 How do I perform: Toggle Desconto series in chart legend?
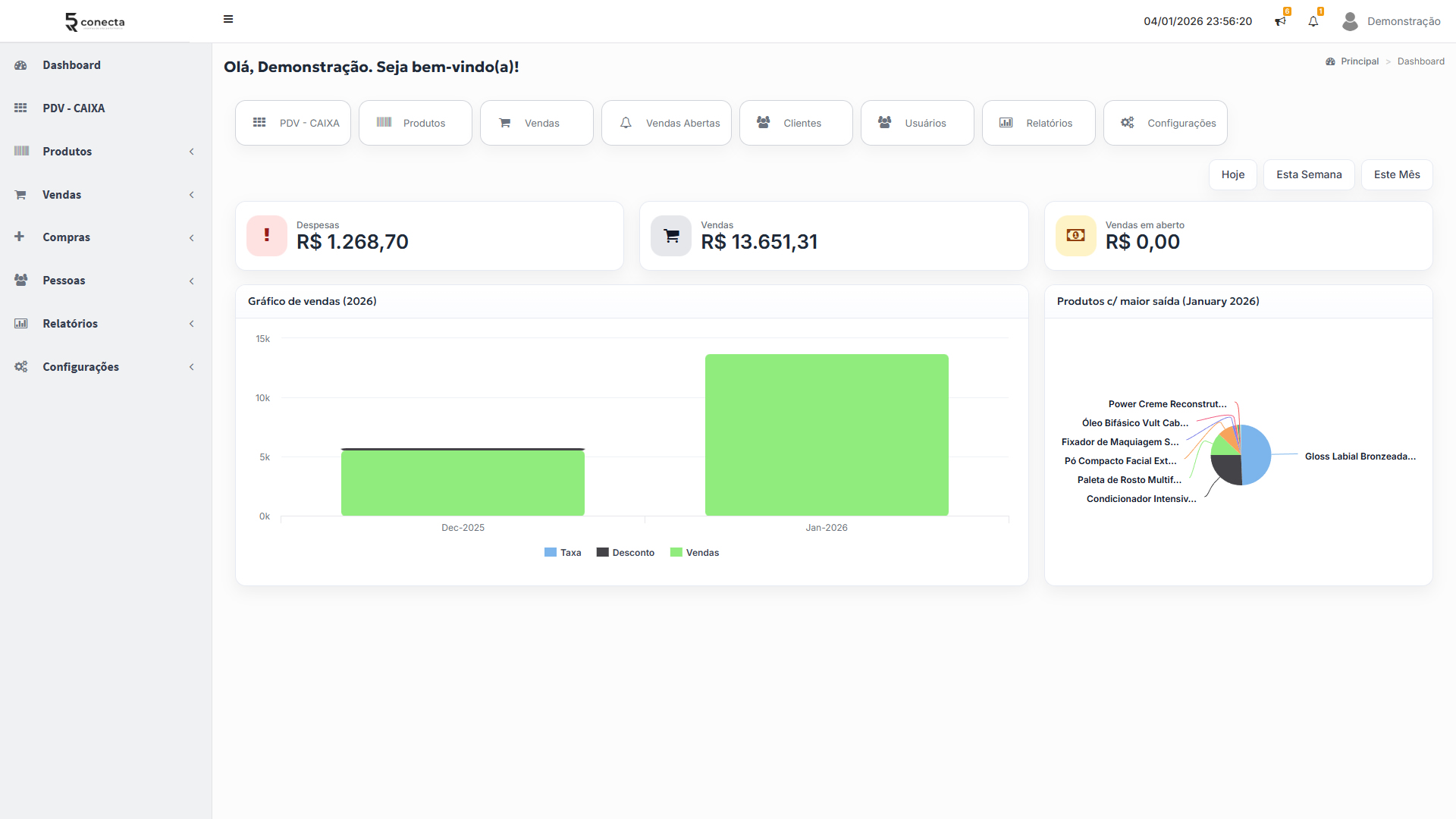626,553
